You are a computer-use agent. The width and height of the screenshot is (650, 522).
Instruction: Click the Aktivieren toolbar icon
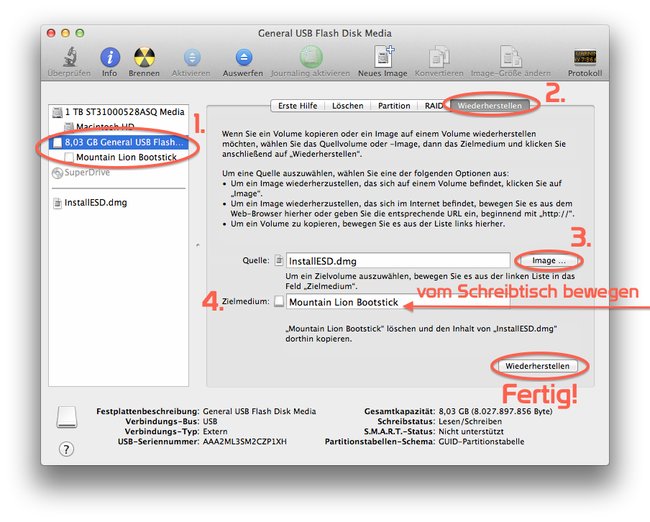[192, 57]
